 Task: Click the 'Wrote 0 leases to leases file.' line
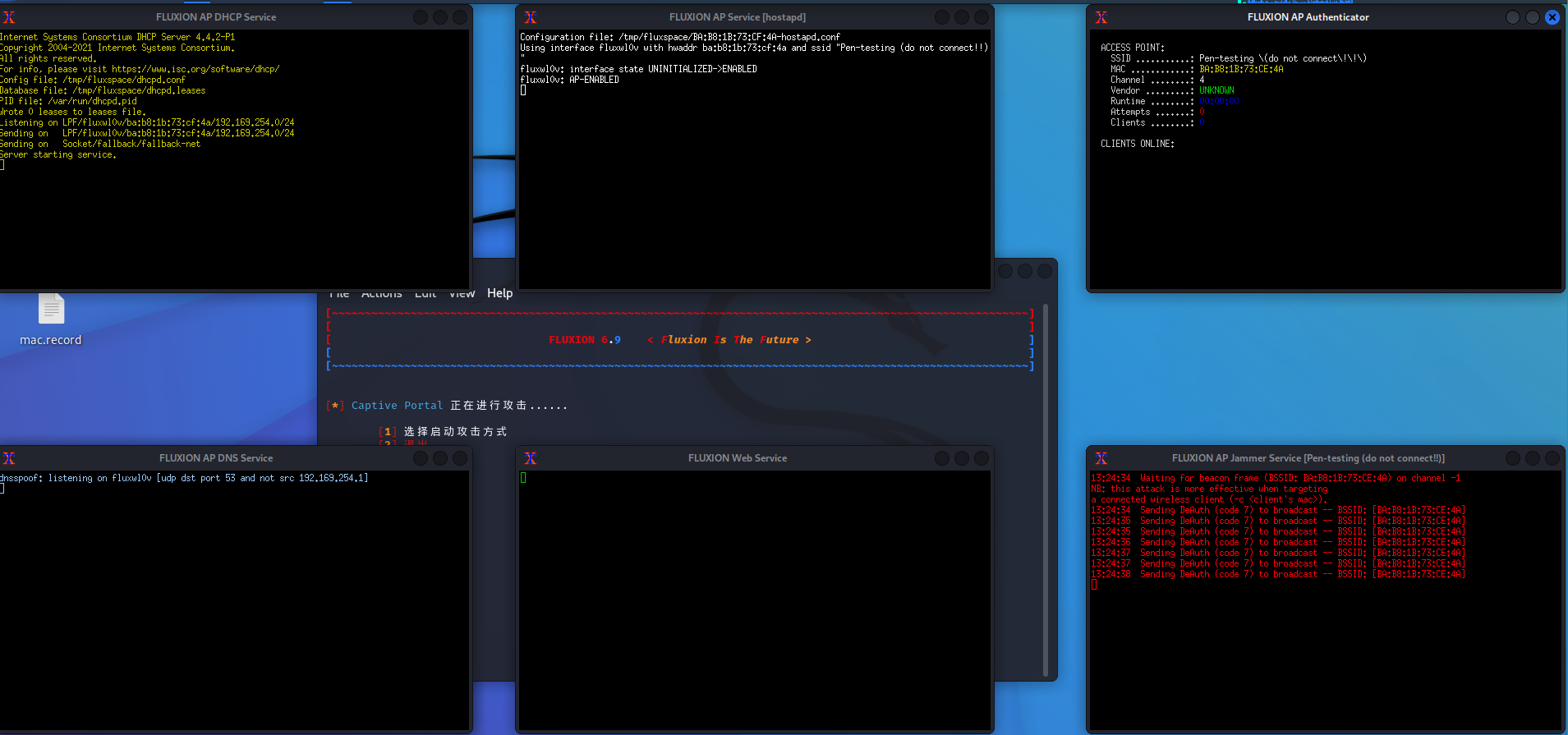pyautogui.click(x=73, y=112)
